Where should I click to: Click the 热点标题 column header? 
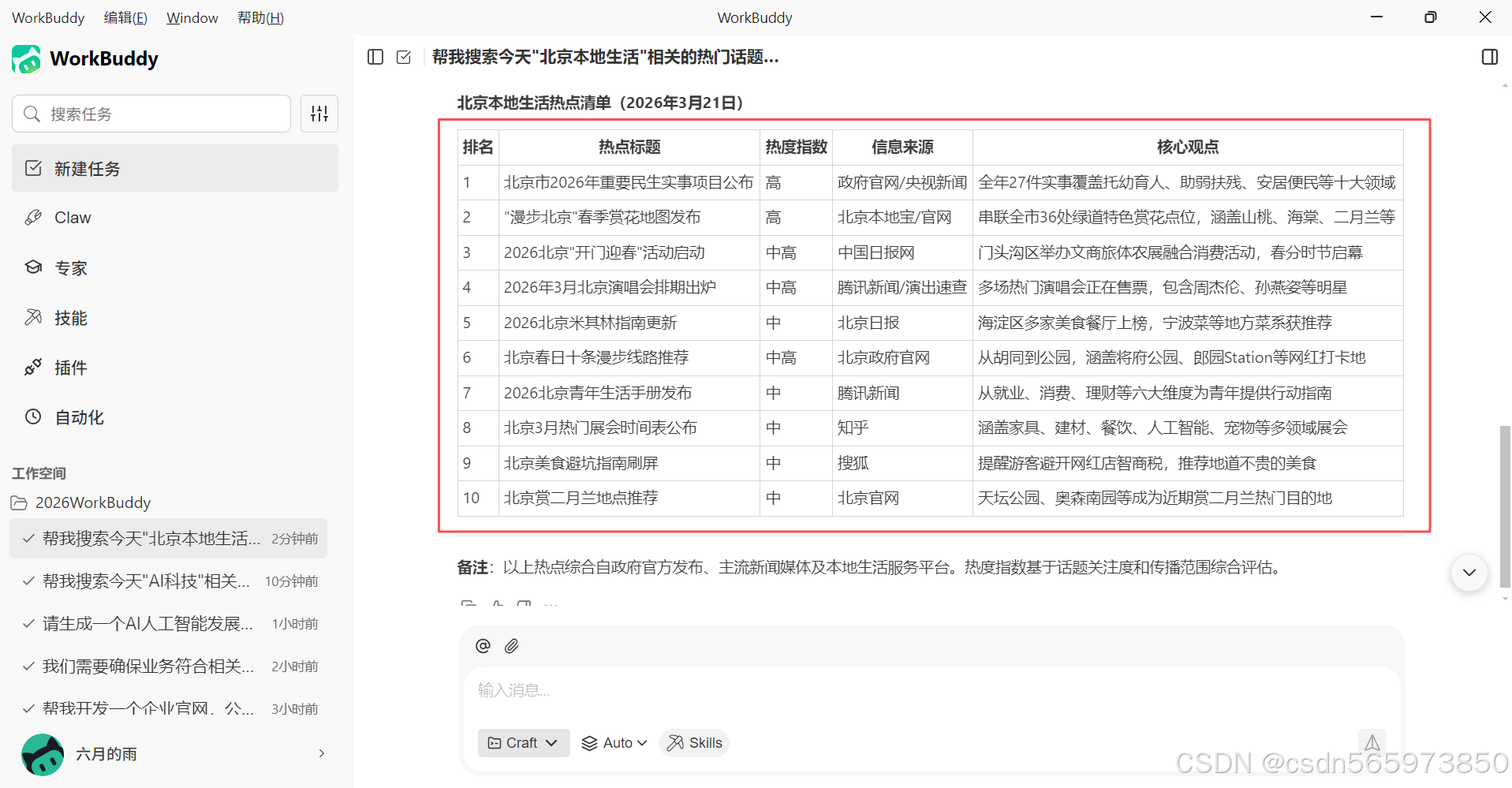click(629, 147)
